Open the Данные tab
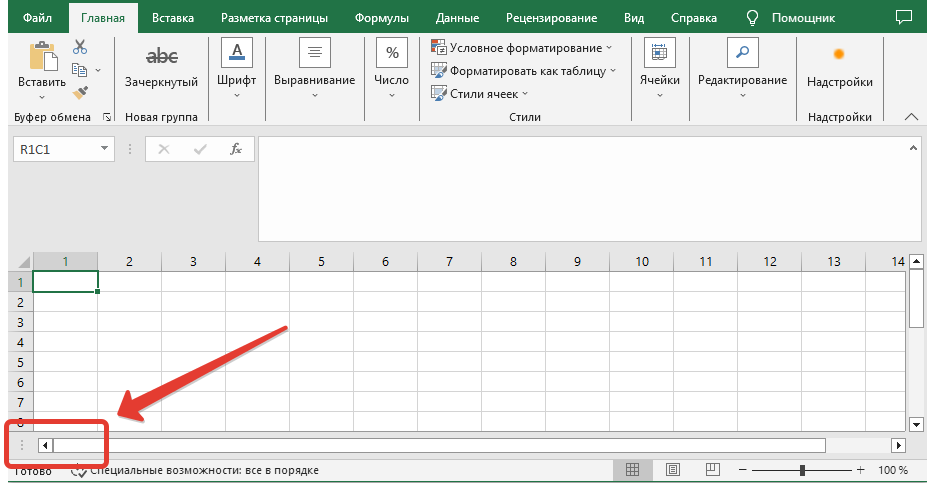Viewport: 927px width, 483px height. (457, 18)
